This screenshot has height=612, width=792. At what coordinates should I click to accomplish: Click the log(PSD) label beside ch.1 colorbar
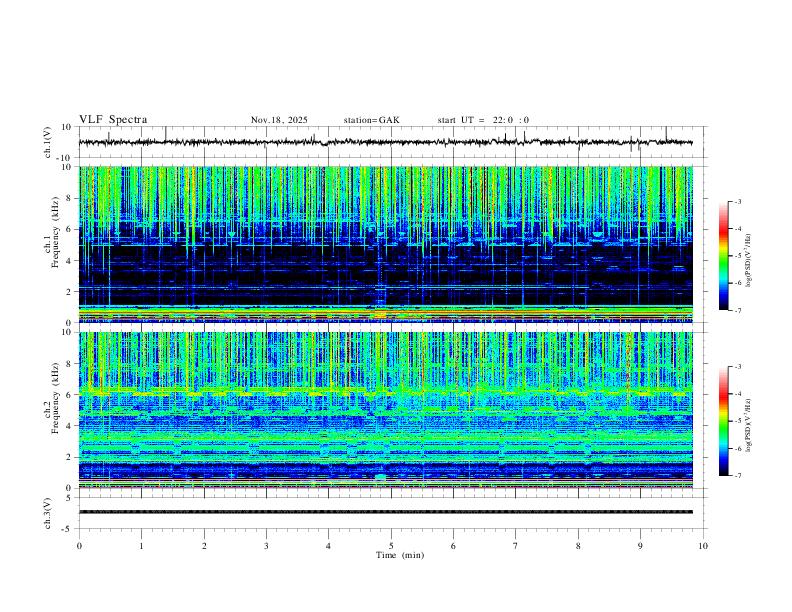tap(748, 261)
